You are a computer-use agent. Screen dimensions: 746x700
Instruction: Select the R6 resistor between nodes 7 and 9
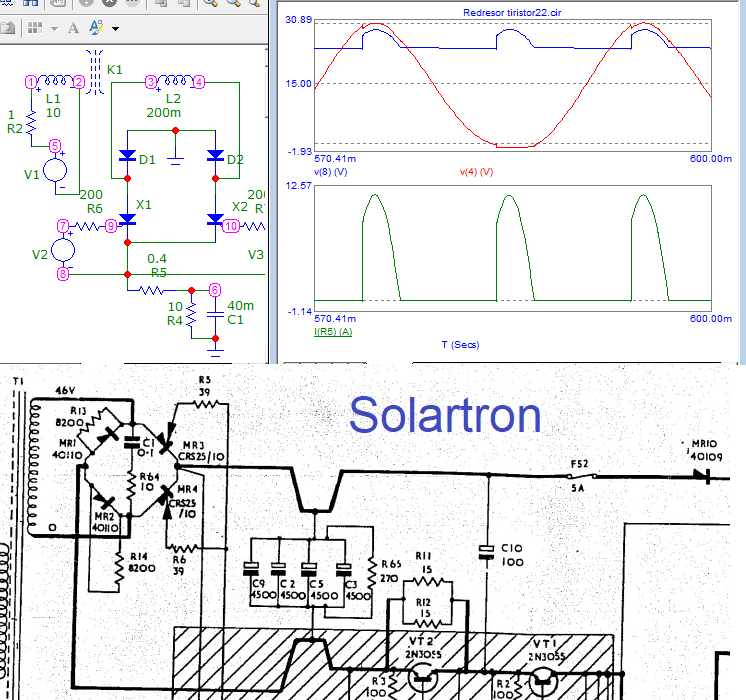87,227
